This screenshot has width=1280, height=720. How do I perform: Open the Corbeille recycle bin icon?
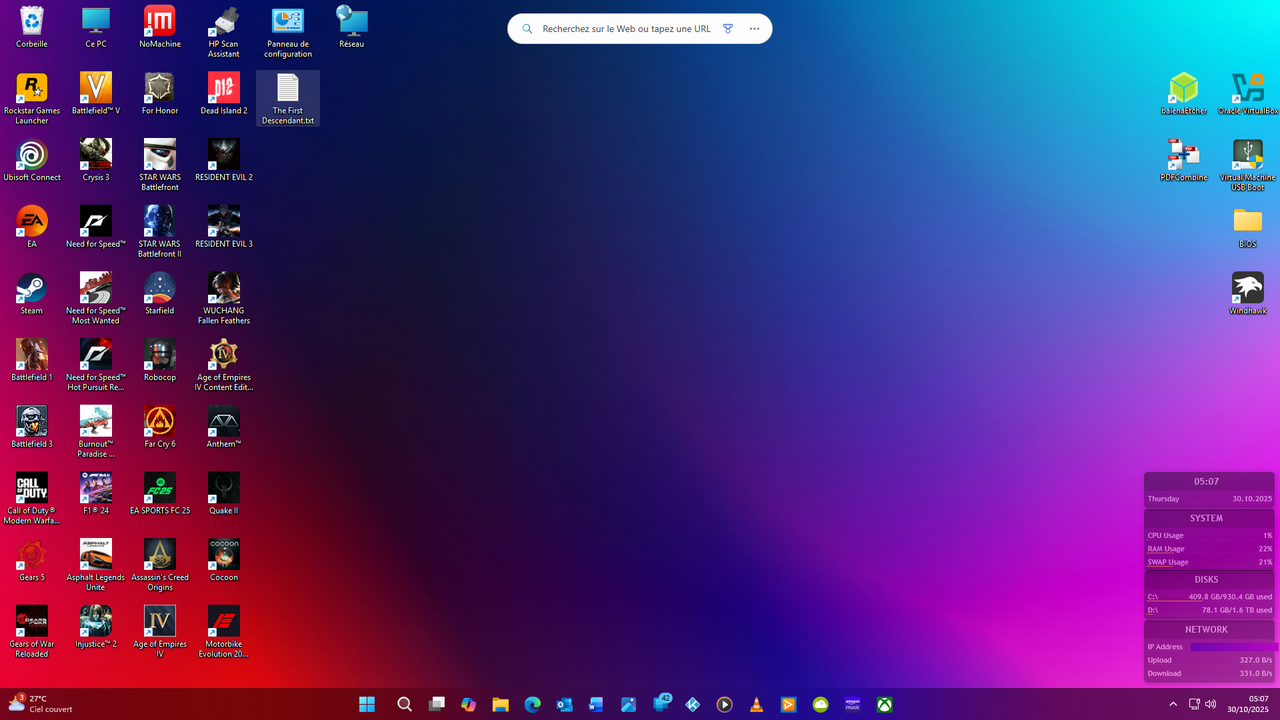click(x=32, y=27)
